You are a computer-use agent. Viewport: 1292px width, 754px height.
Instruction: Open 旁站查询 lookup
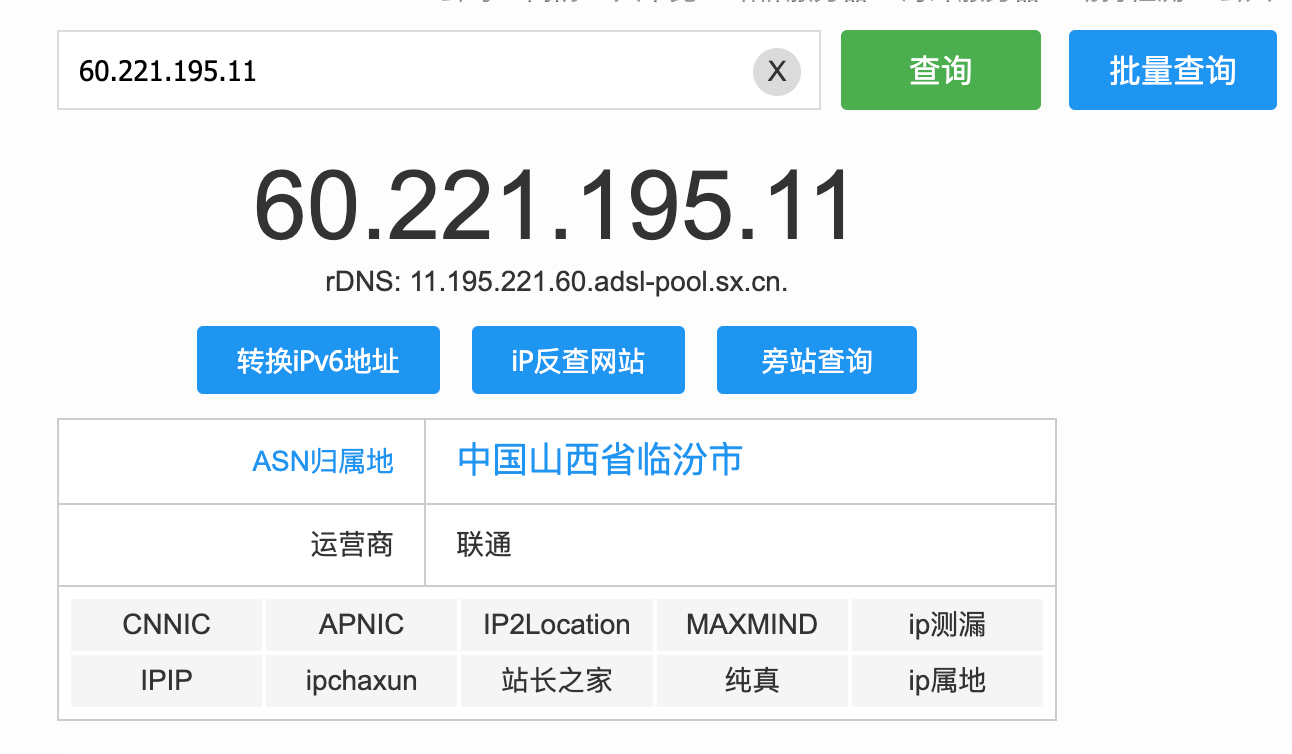tap(816, 361)
